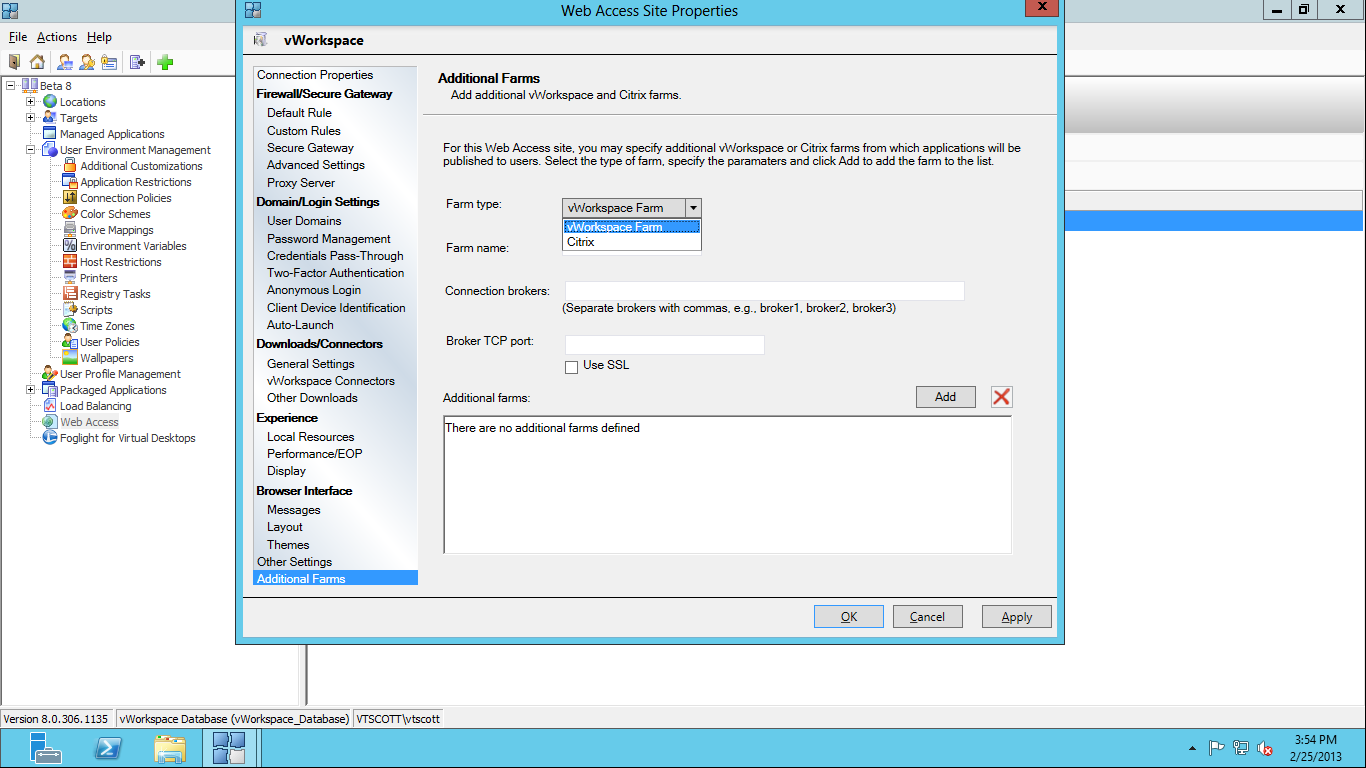Click the Additional Customizations padlock icon
This screenshot has height=768, width=1366.
click(70, 166)
